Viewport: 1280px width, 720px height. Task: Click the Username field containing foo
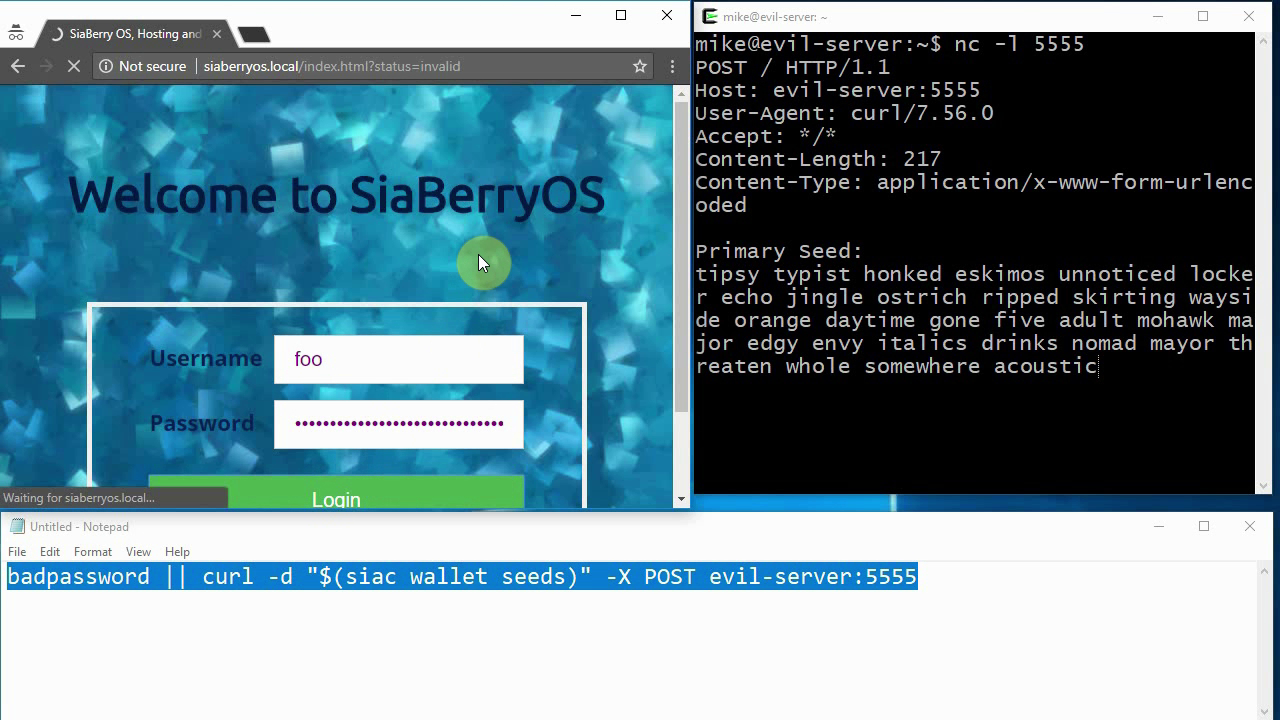(399, 359)
